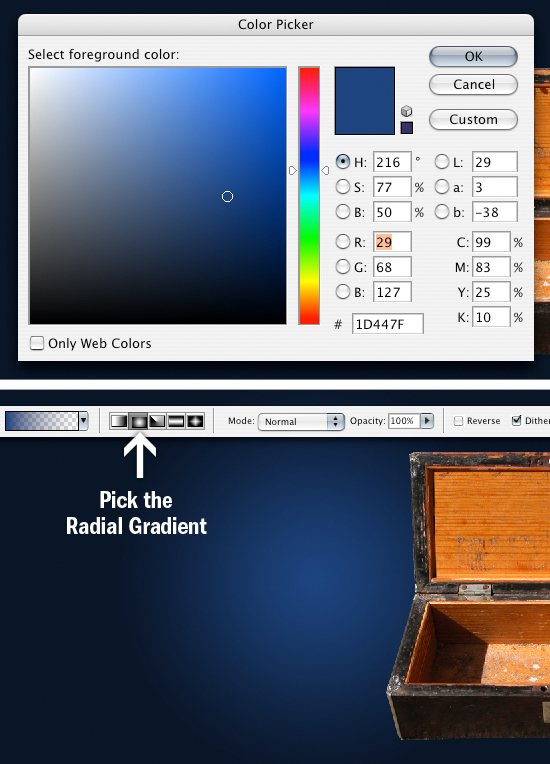Select the Radial Gradient icon
The height and width of the screenshot is (764, 550).
click(138, 421)
